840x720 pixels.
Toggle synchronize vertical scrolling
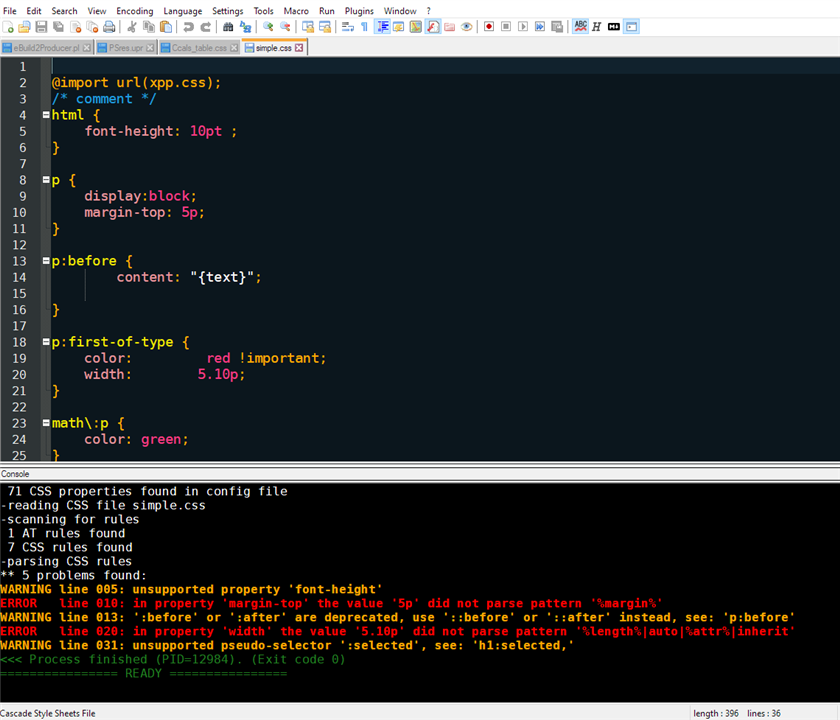(308, 27)
